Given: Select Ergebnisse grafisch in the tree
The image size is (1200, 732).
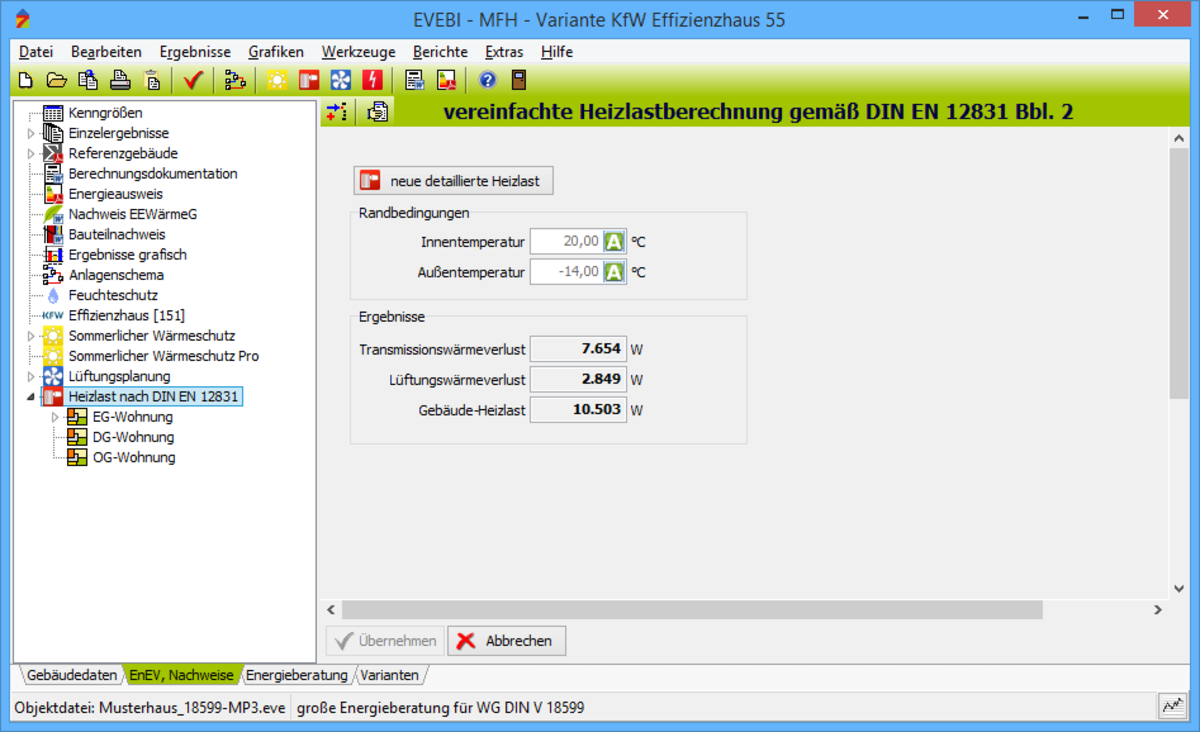Looking at the screenshot, I should tap(128, 255).
